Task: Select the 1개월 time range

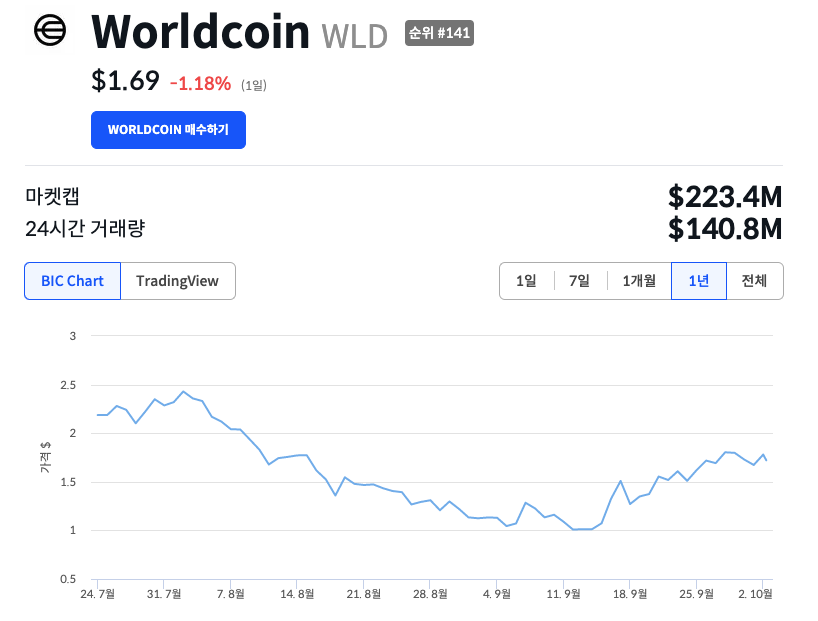Action: point(638,281)
